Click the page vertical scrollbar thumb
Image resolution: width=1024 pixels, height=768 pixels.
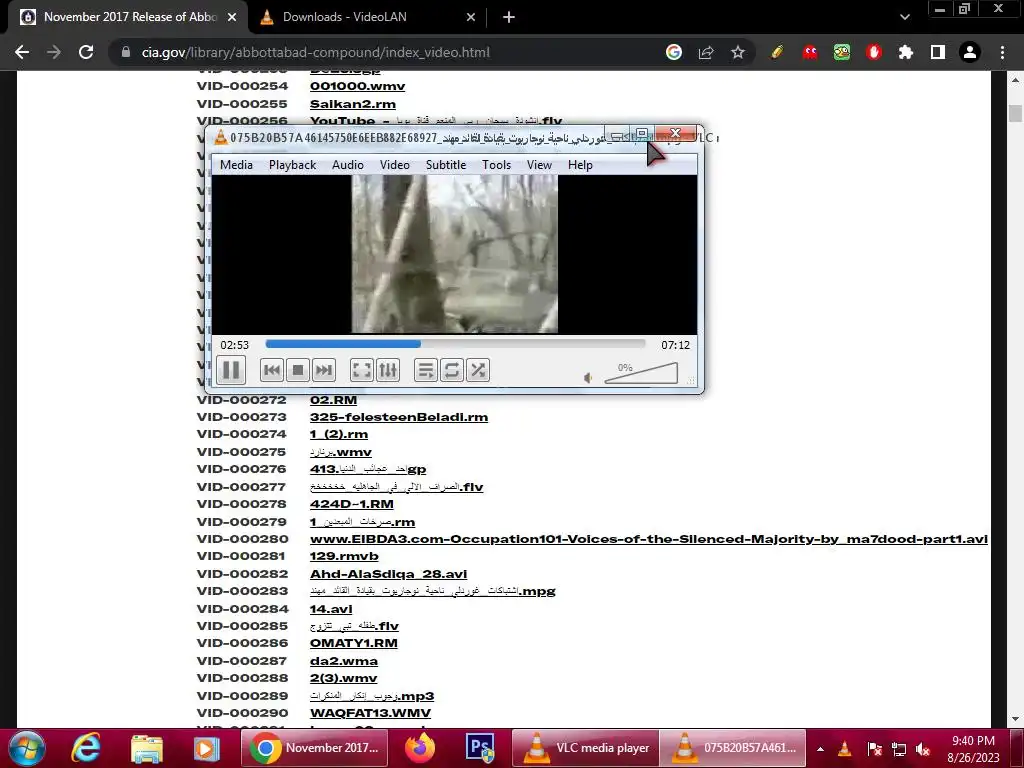tap(1015, 112)
